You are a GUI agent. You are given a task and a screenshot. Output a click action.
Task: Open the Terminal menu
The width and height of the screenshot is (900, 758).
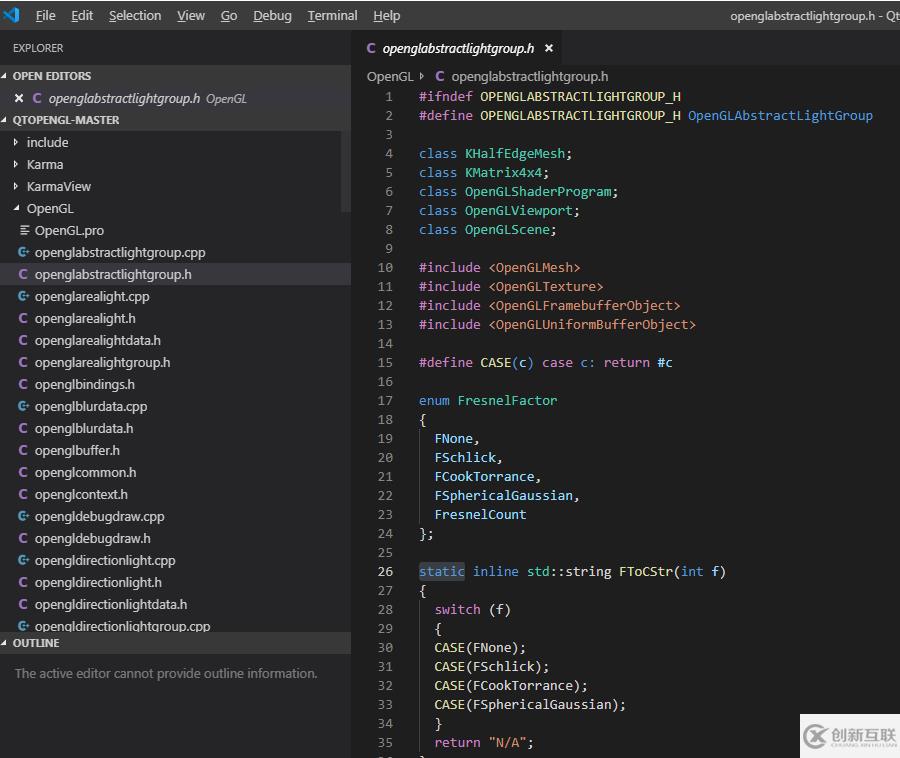tap(332, 15)
